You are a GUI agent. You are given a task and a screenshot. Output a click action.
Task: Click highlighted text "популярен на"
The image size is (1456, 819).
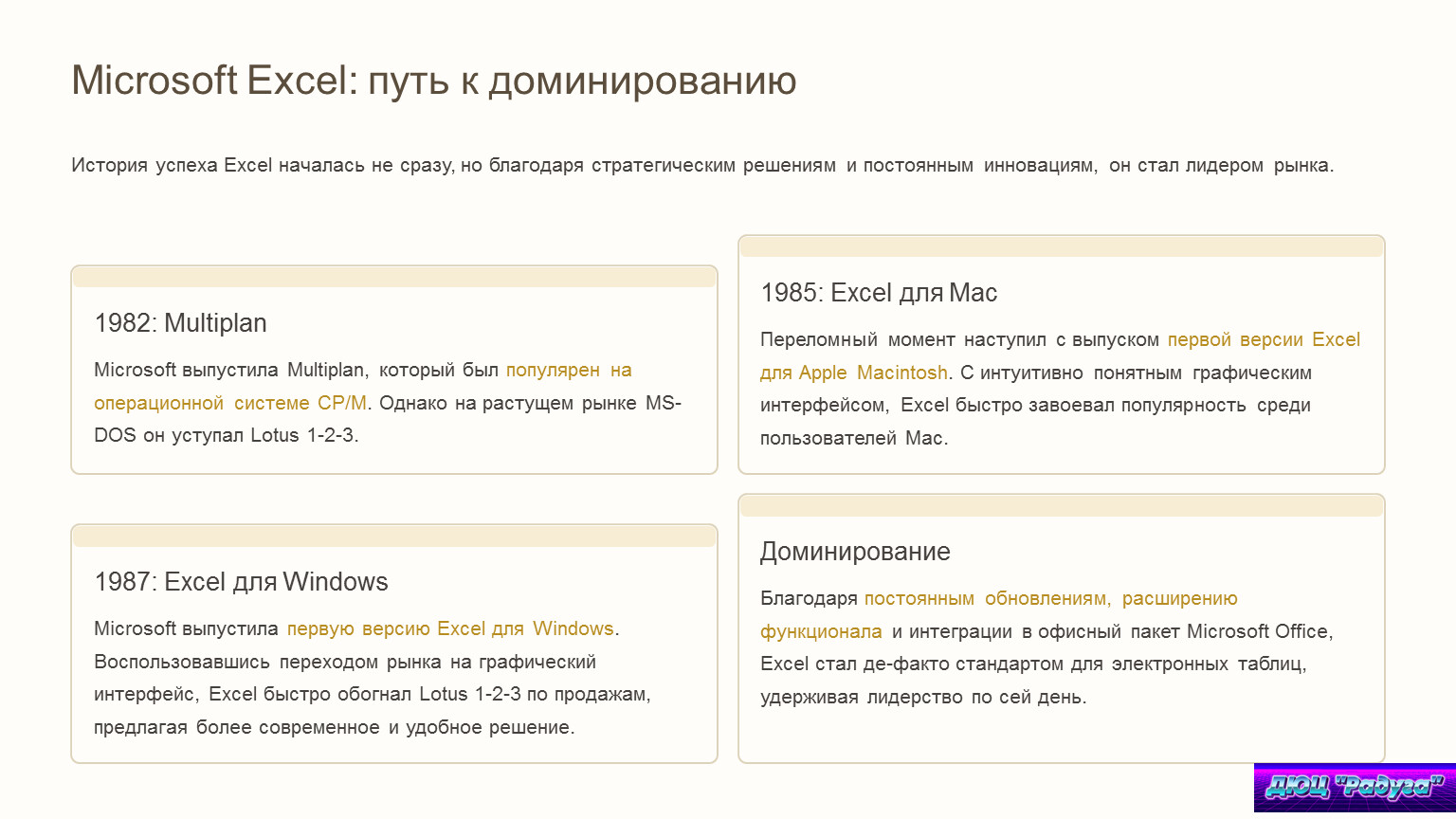pos(568,371)
